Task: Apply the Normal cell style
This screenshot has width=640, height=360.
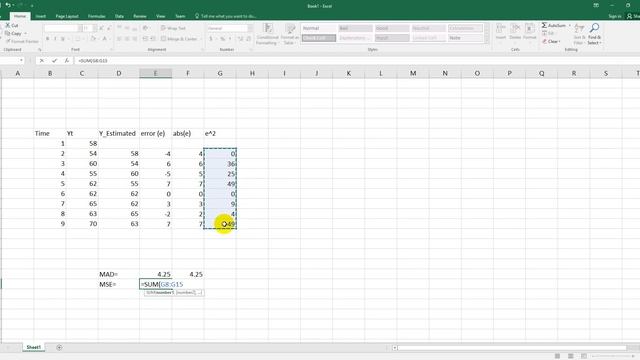Action: tap(318, 28)
